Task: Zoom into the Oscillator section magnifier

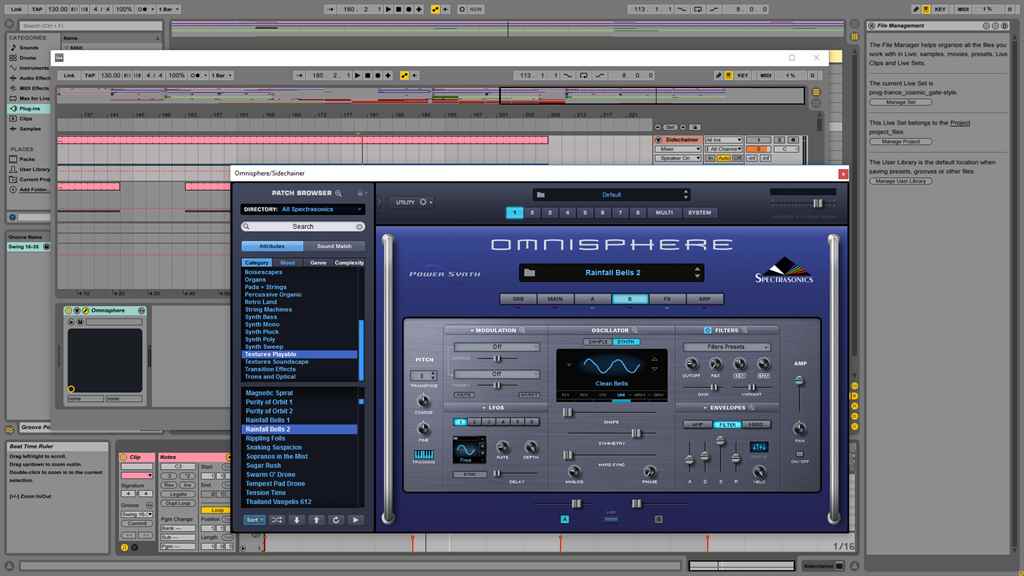Action: point(635,330)
